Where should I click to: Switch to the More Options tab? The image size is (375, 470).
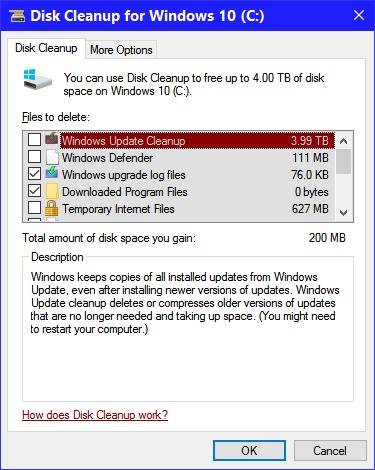coord(121,50)
